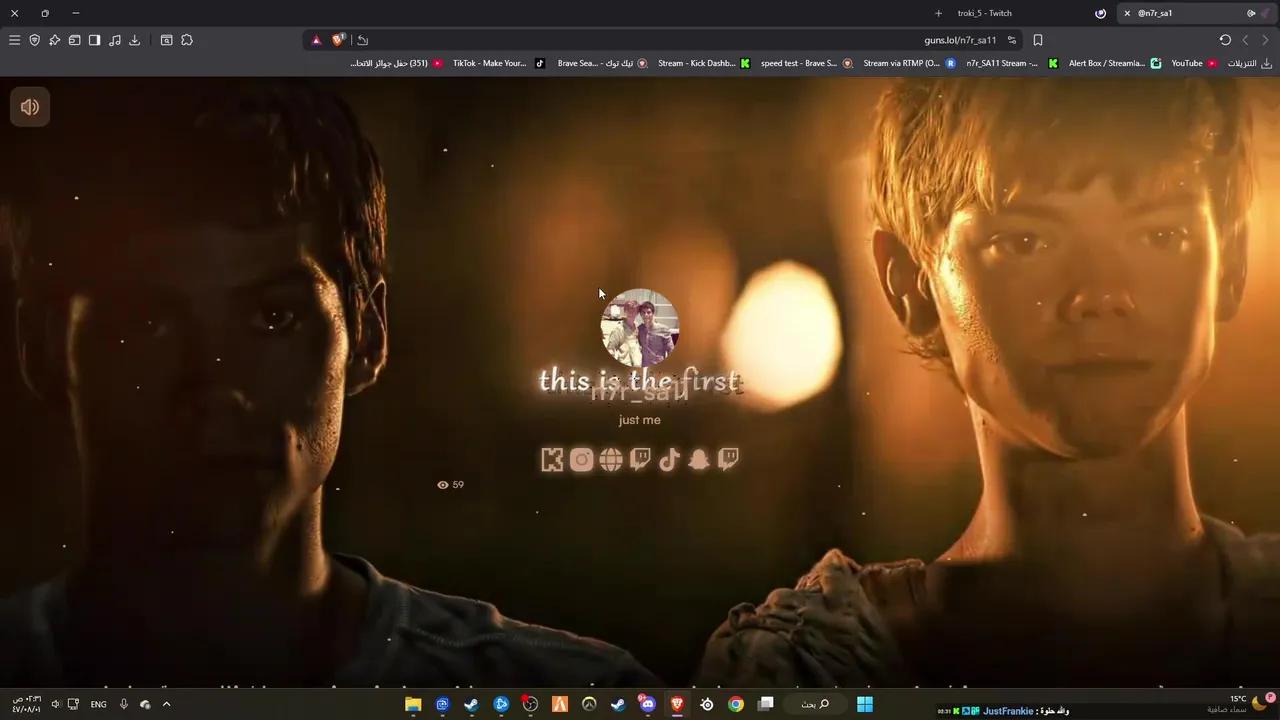Open Alert Box / Streamlabs bookmark

(x=1115, y=63)
